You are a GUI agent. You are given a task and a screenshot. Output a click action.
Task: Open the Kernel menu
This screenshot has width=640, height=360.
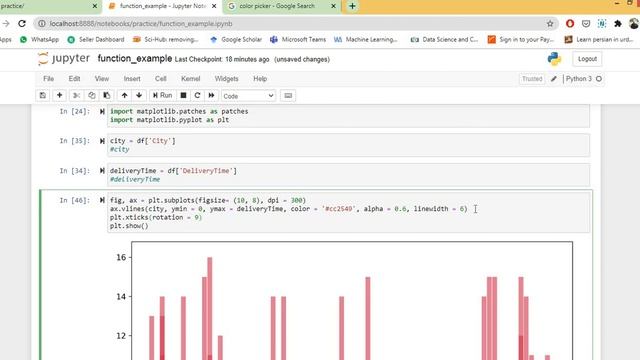191,79
